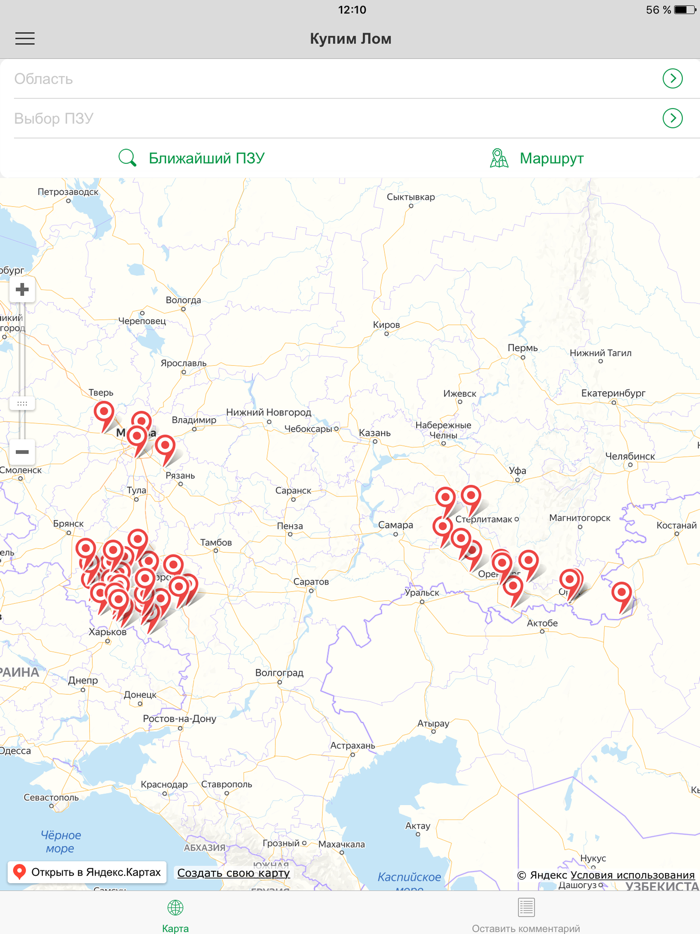Open the hamburger menu
This screenshot has height=934, width=700.
25,39
